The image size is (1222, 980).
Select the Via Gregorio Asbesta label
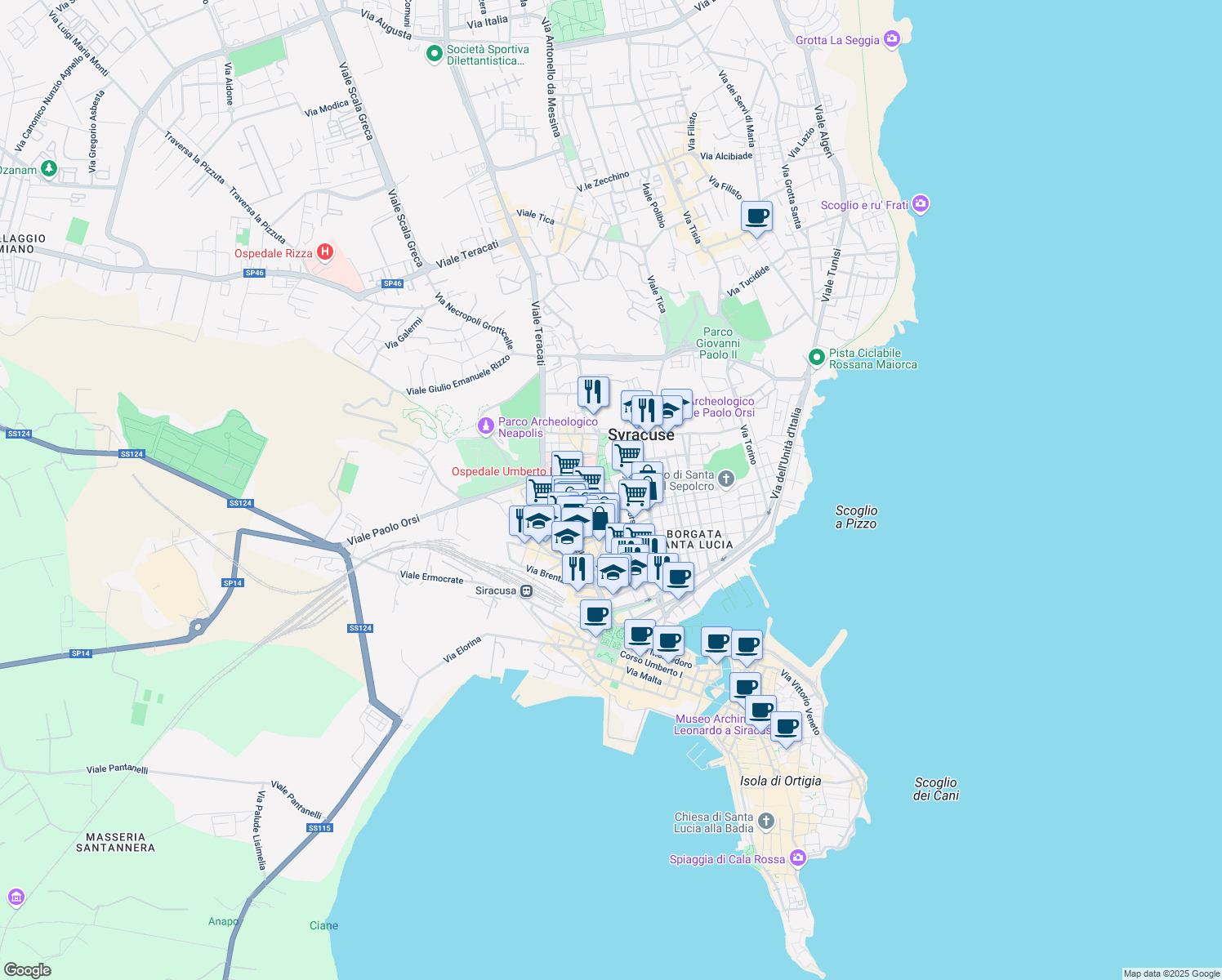tap(96, 131)
